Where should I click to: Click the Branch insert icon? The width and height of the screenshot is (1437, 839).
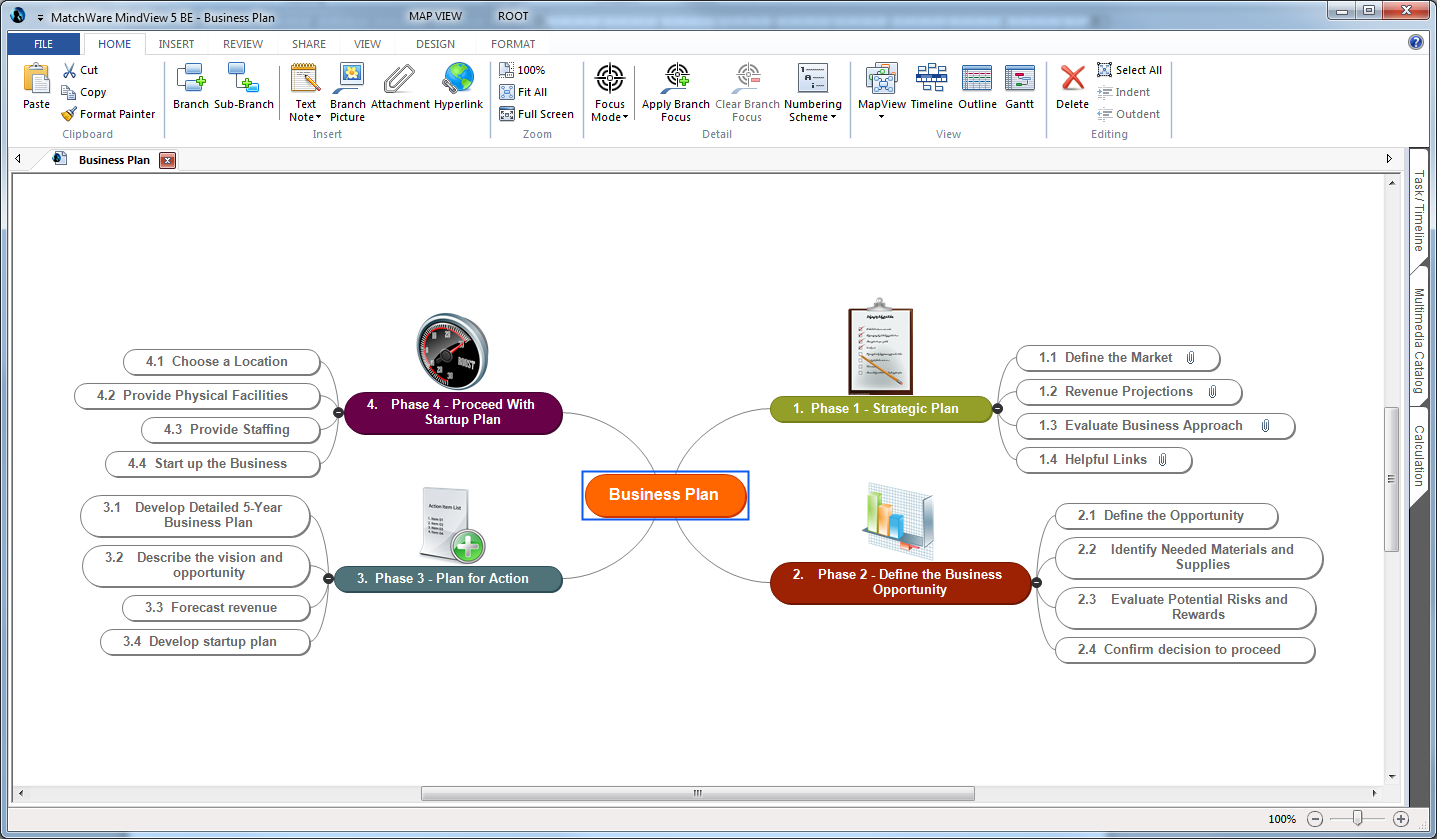190,80
